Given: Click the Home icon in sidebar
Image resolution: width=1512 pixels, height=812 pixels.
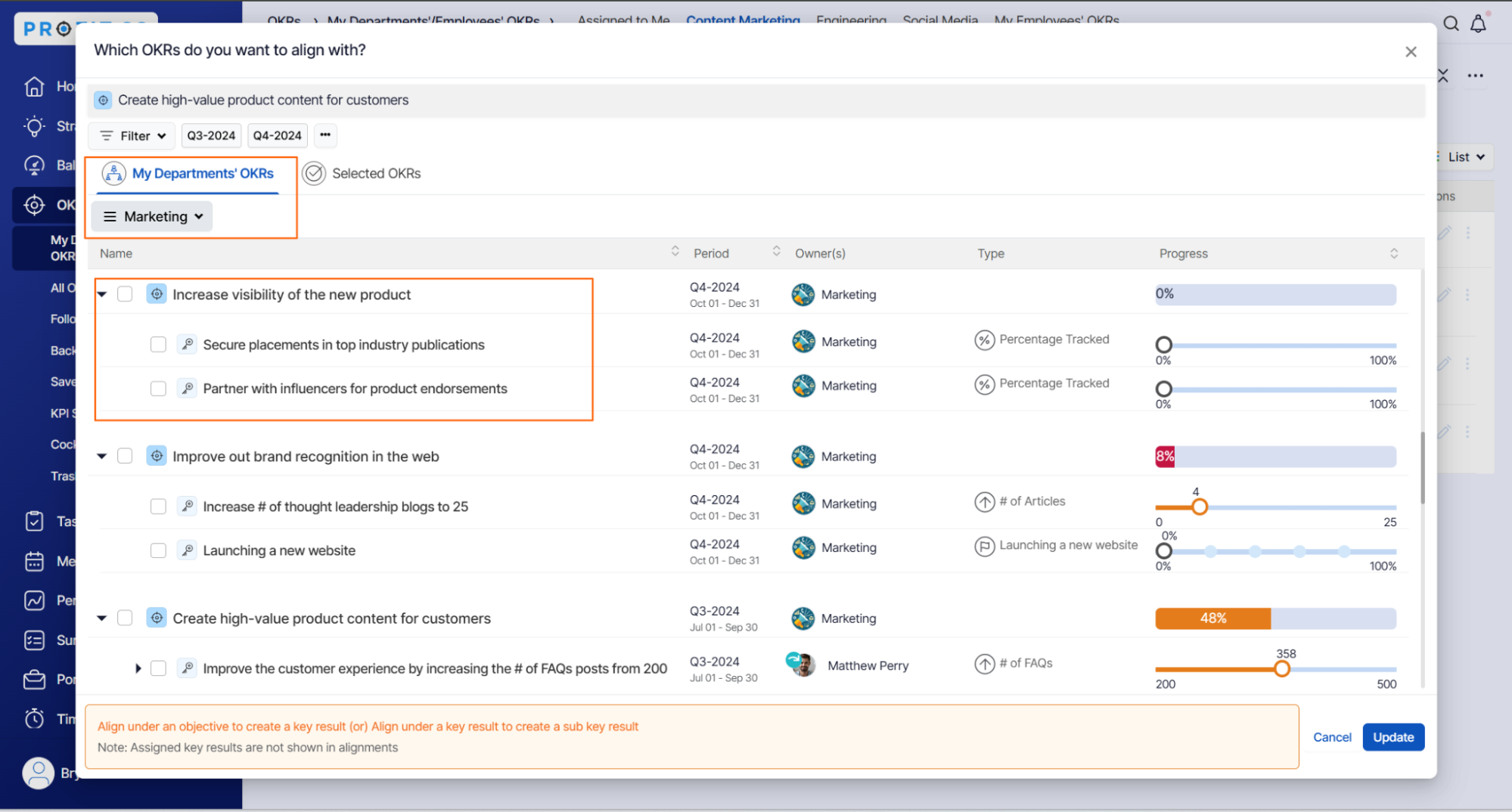Looking at the screenshot, I should (x=34, y=87).
